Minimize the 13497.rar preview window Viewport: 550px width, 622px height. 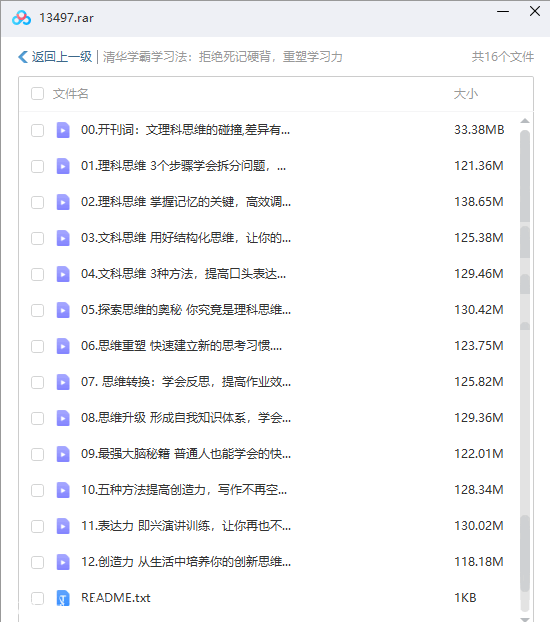[x=503, y=12]
